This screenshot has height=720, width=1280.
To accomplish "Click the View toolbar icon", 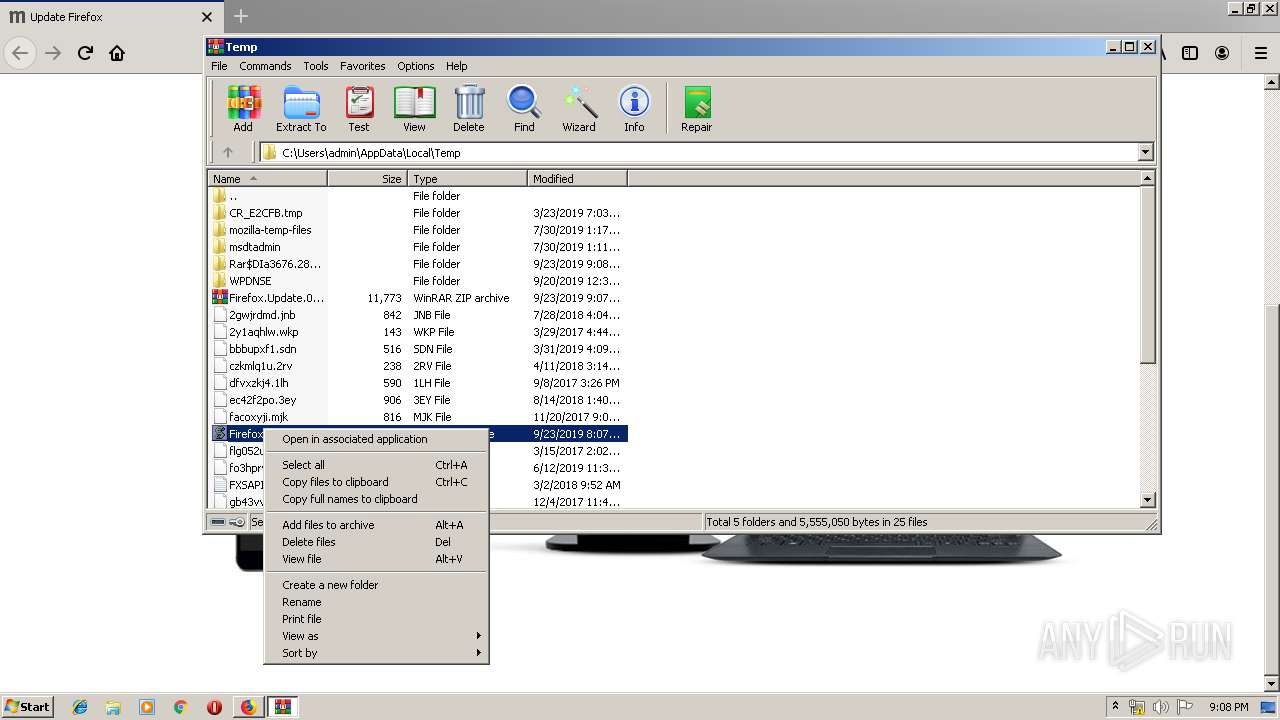I will [414, 109].
